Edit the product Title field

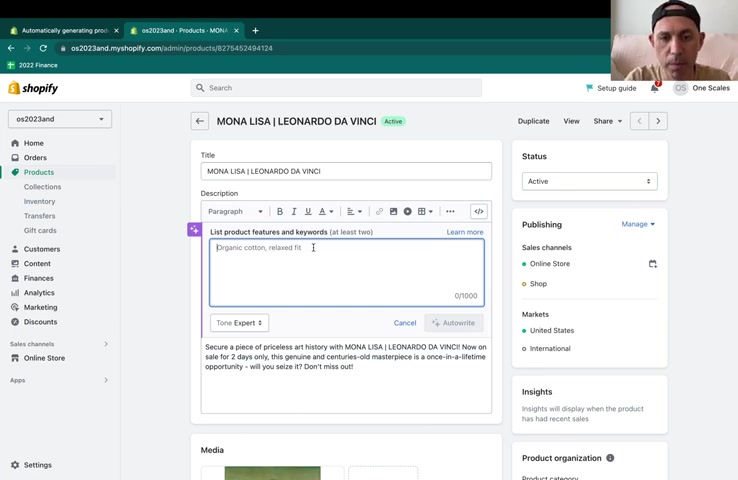coord(346,171)
